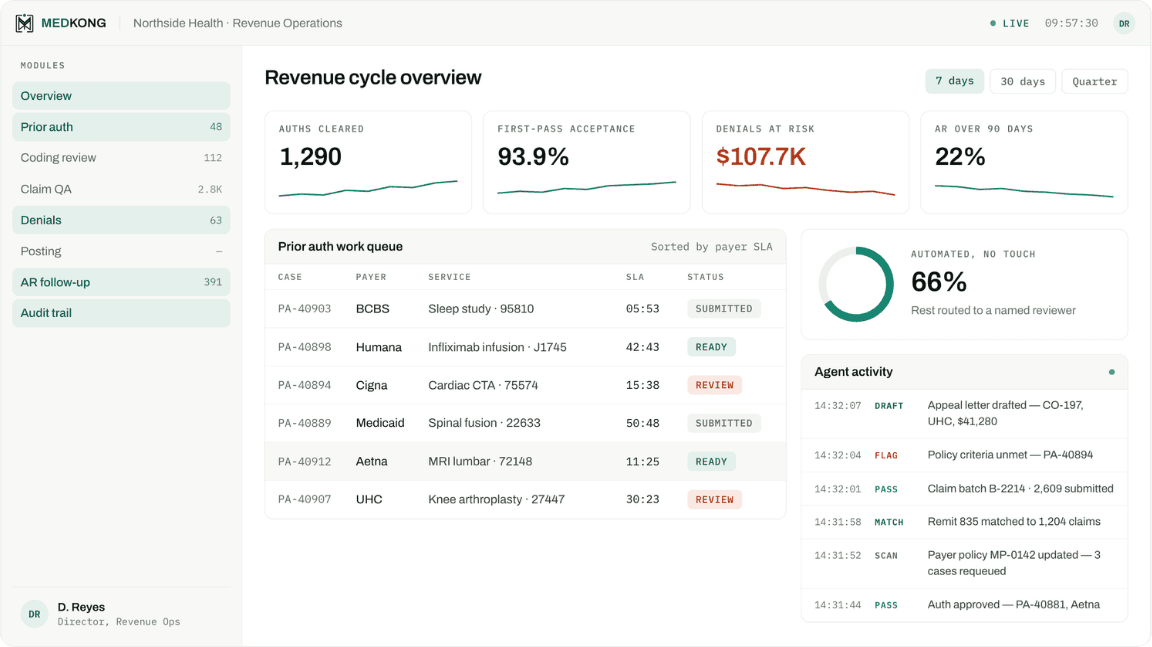Go to AR follow-up module
Image resolution: width=1152 pixels, height=647 pixels.
coord(121,282)
